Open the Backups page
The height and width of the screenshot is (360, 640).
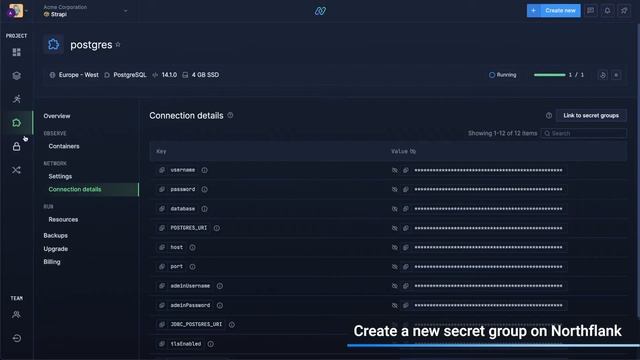click(x=56, y=236)
